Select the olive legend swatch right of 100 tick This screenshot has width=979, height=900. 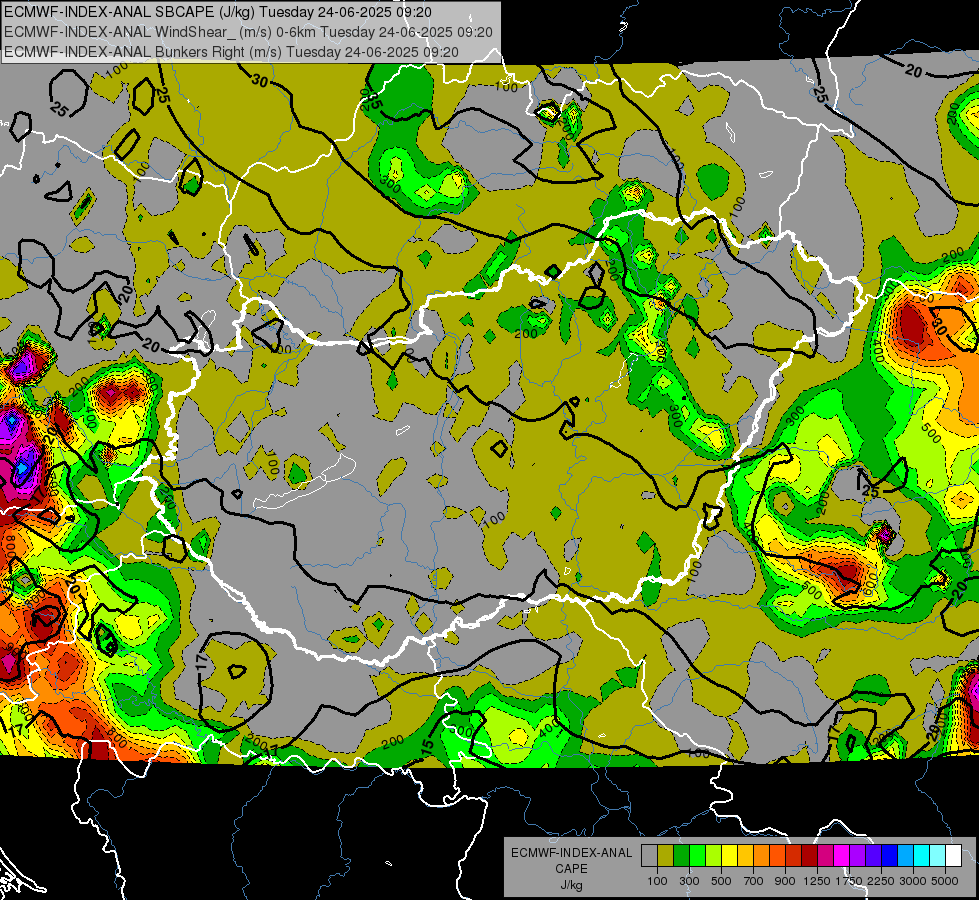pos(666,856)
